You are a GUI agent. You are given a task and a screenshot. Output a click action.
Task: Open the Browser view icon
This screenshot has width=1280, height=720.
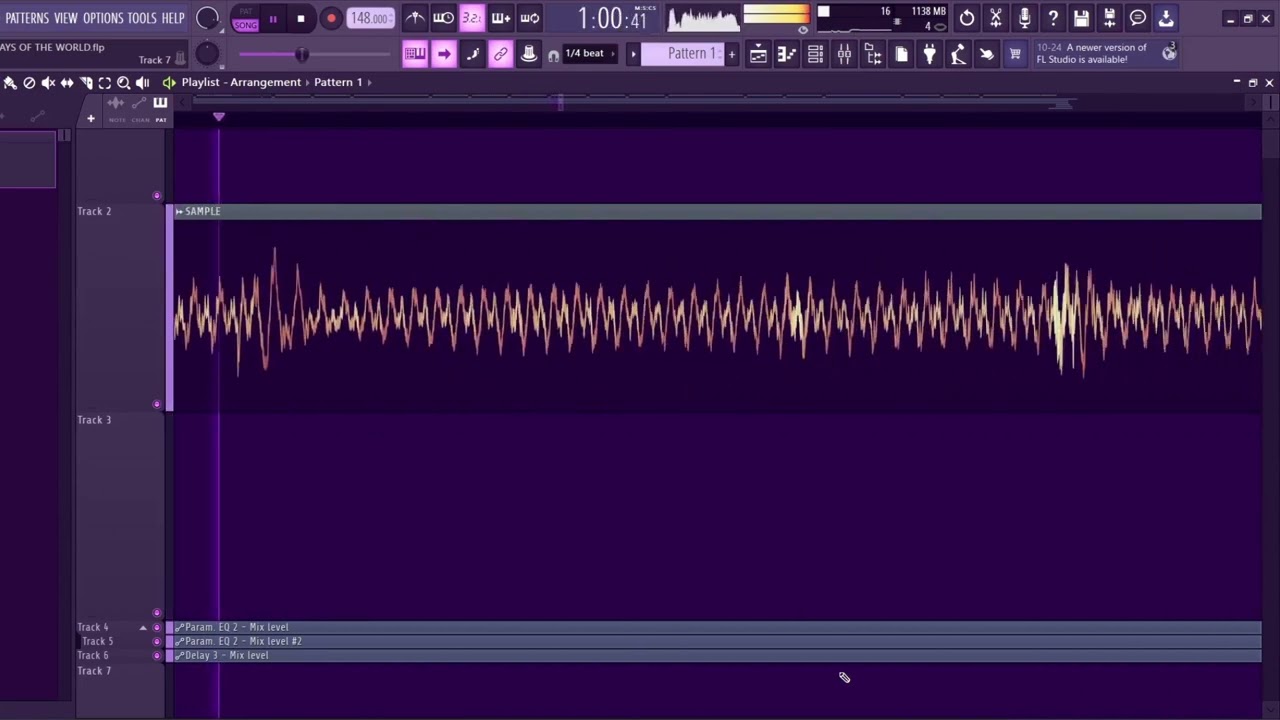(x=873, y=54)
